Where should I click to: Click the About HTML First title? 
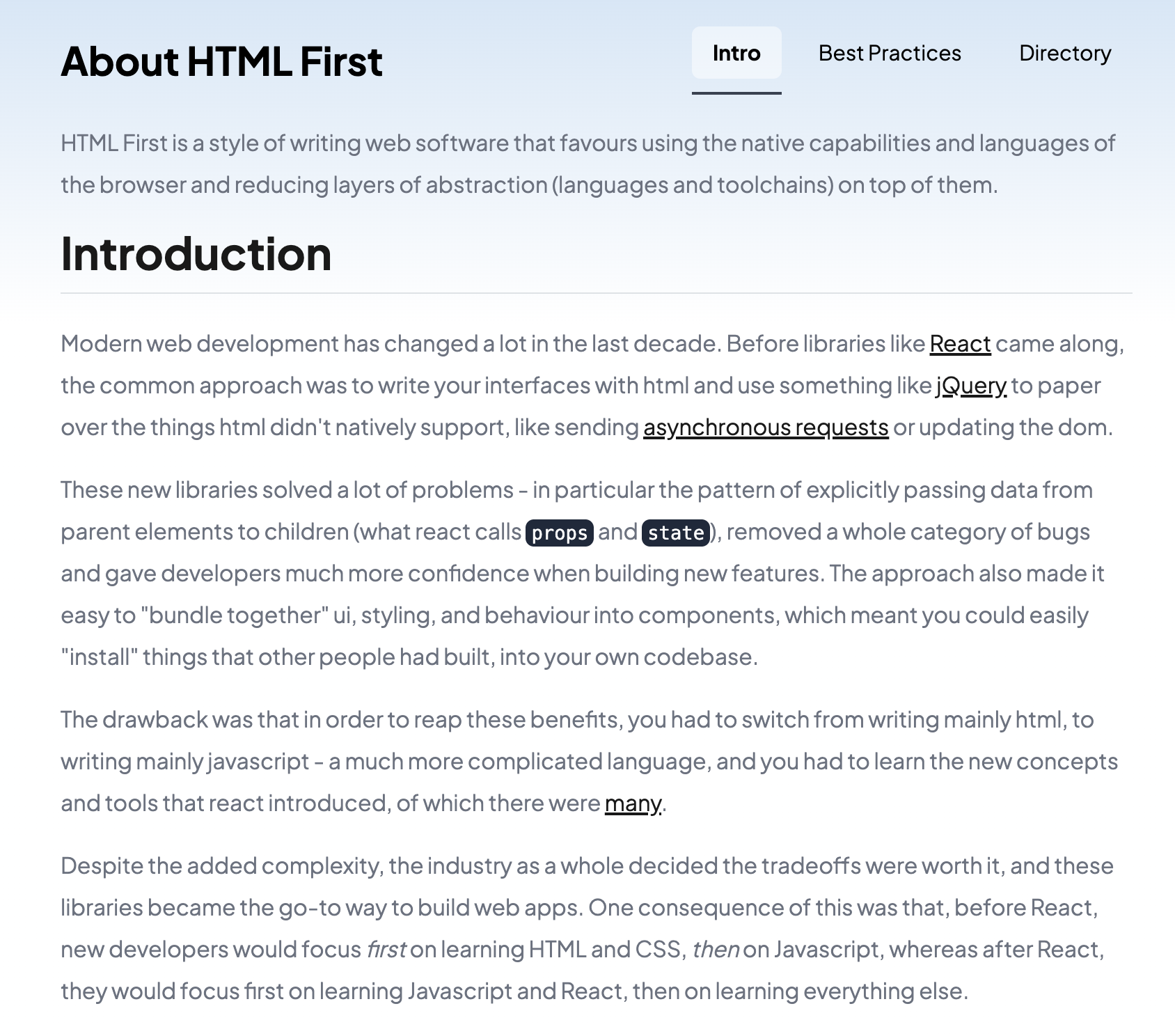pyautogui.click(x=221, y=61)
